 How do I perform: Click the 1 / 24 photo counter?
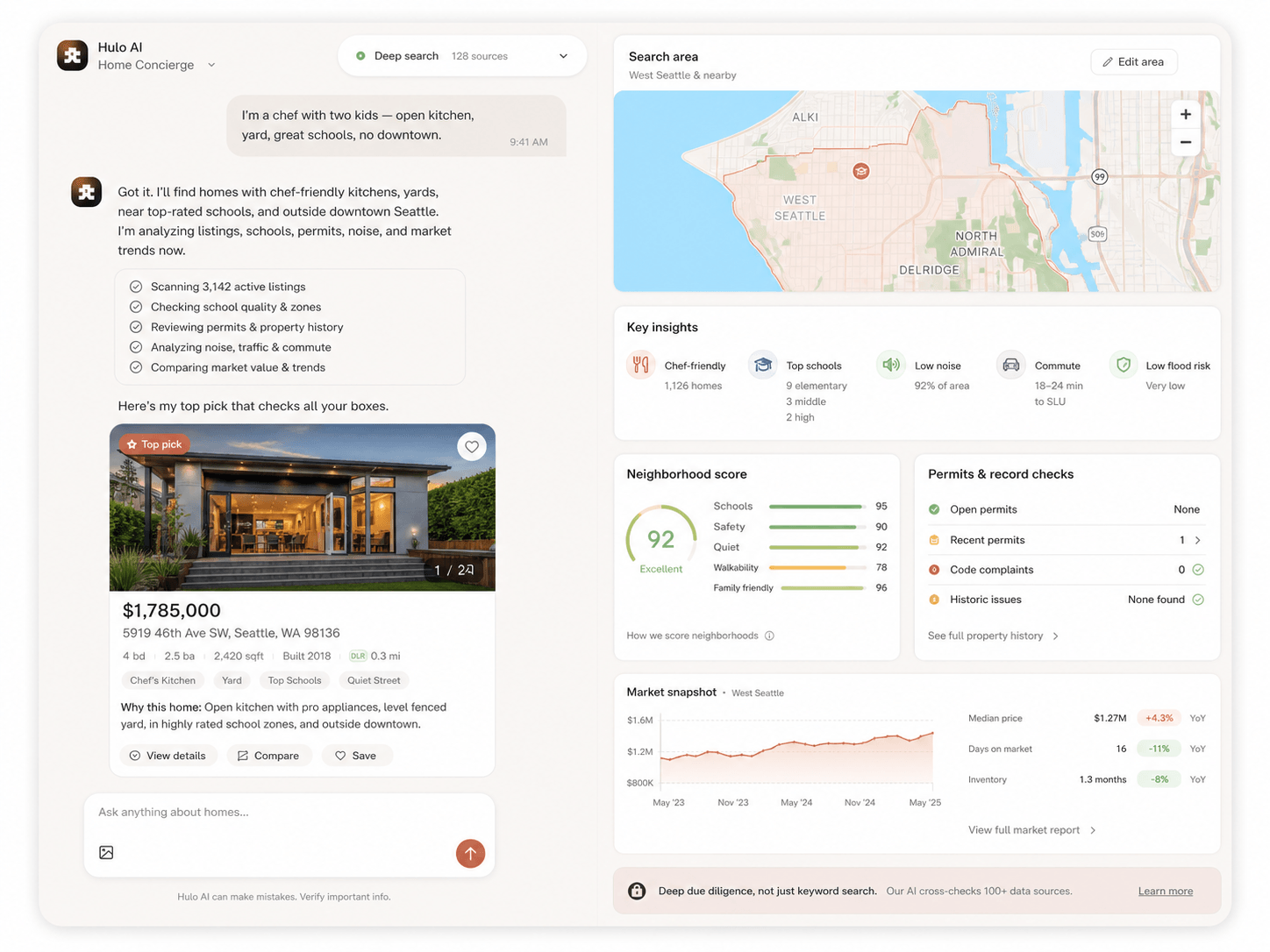coord(453,571)
